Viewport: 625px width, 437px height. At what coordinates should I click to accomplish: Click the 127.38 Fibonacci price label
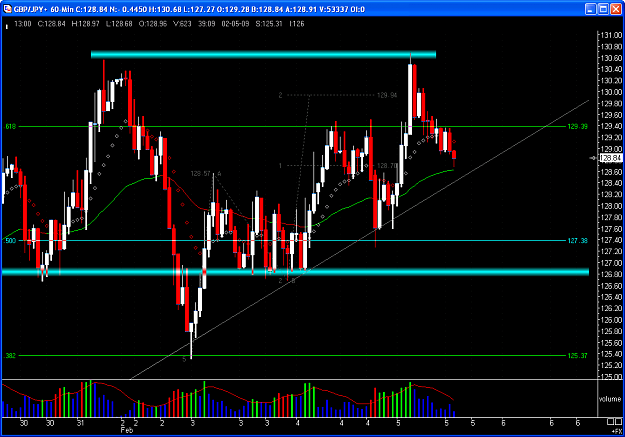pyautogui.click(x=578, y=240)
